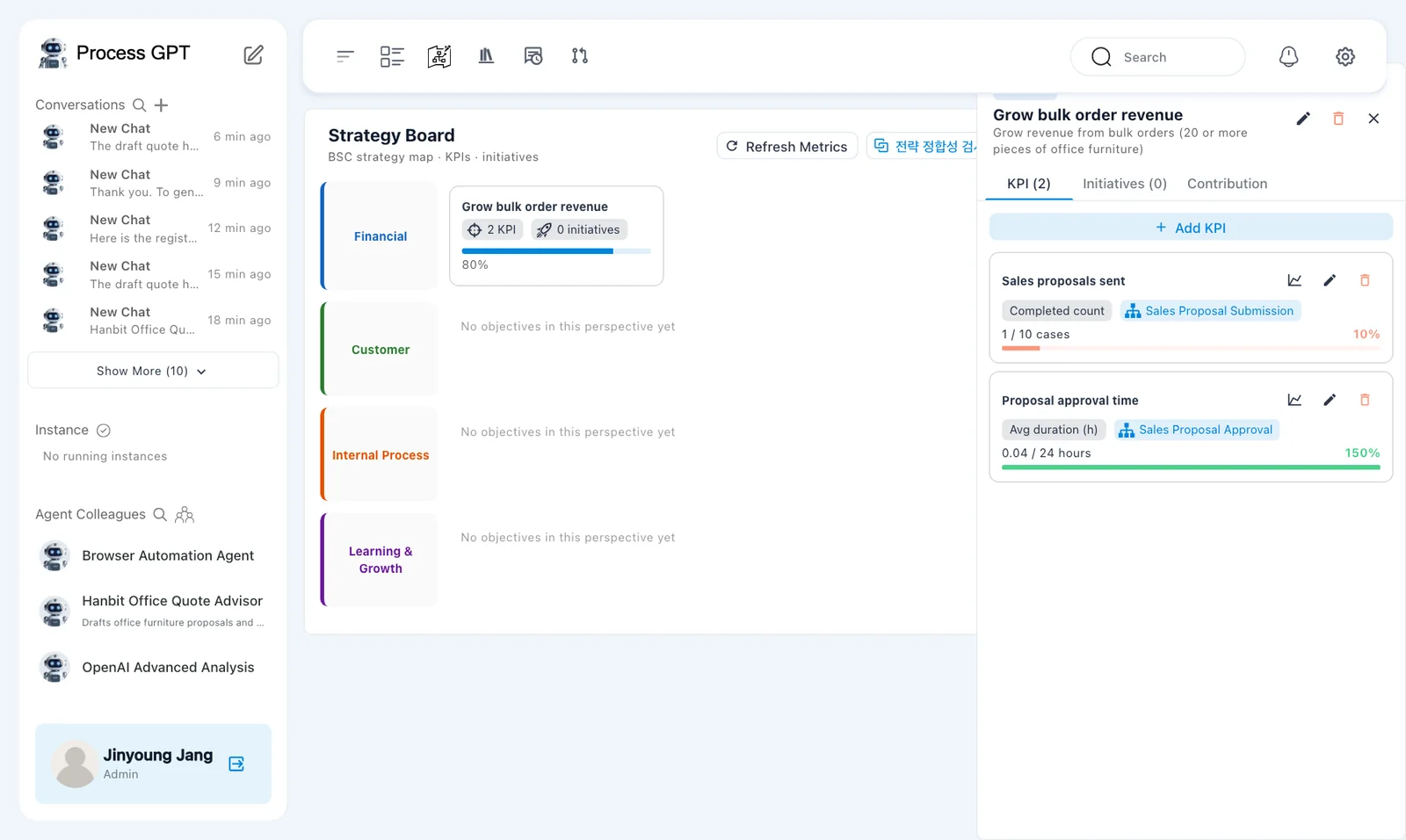This screenshot has width=1406, height=840.
Task: Add a new conversation with the plus icon
Action: coord(161,105)
